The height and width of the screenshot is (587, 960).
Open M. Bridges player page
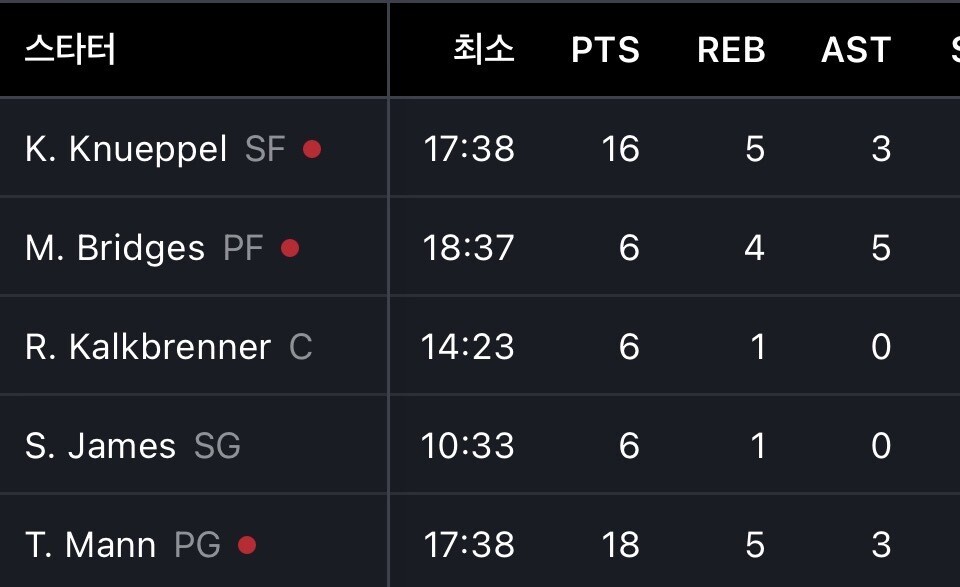[x=115, y=248]
